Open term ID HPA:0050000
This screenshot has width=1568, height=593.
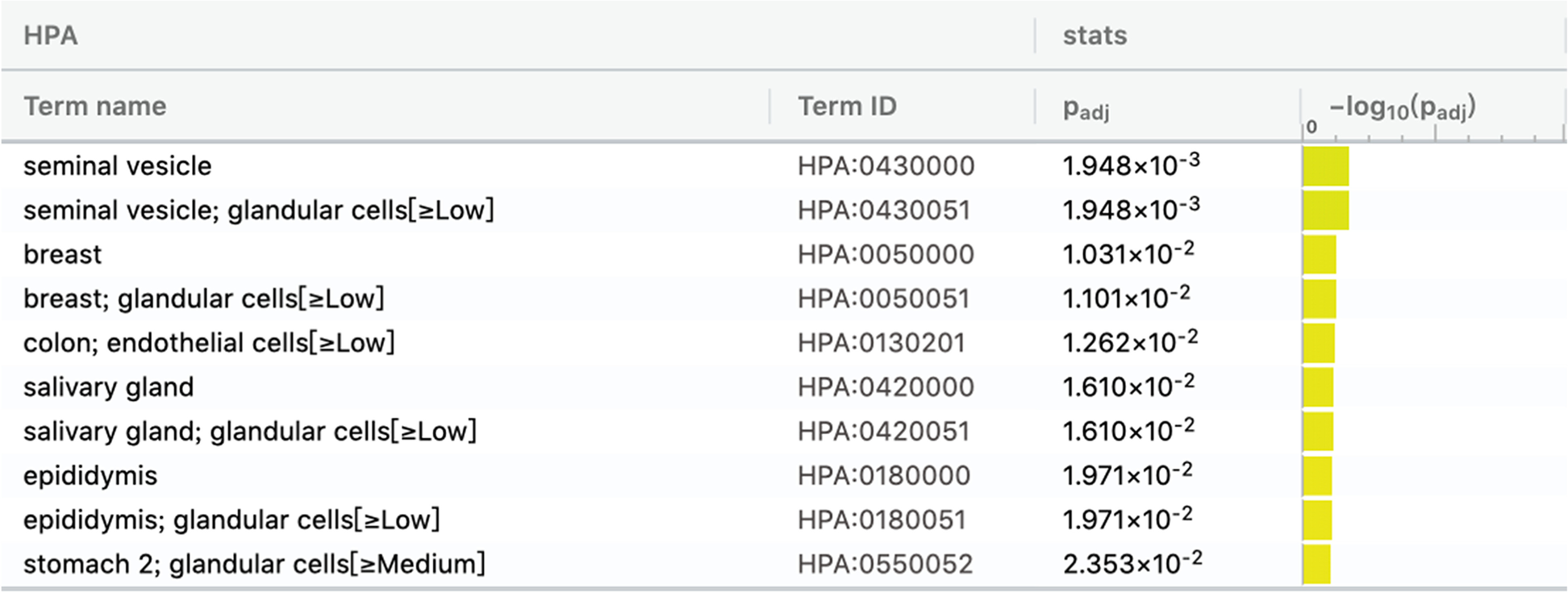click(x=886, y=254)
